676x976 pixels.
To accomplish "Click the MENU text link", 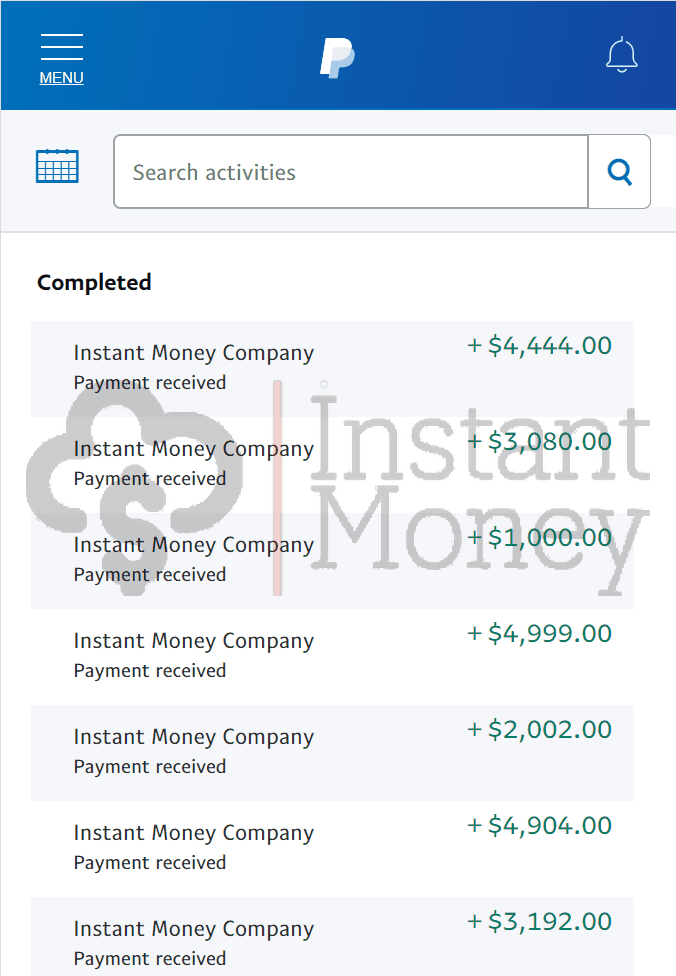I will click(62, 78).
